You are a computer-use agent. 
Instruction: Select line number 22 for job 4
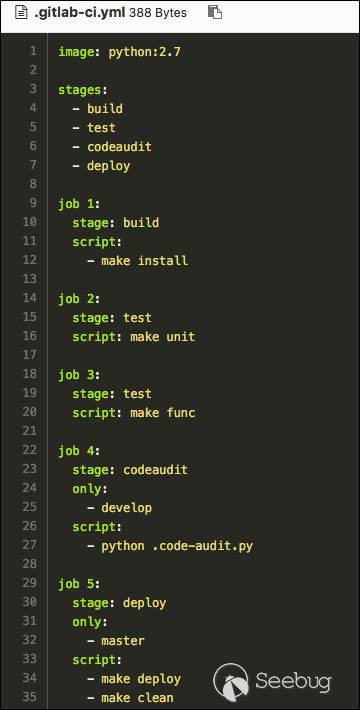29,450
